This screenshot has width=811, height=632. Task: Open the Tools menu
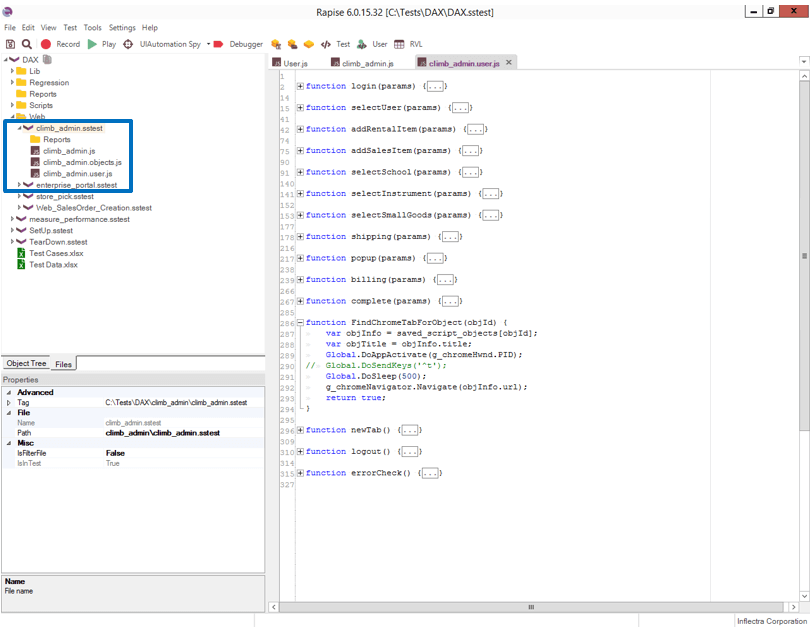tap(93, 28)
